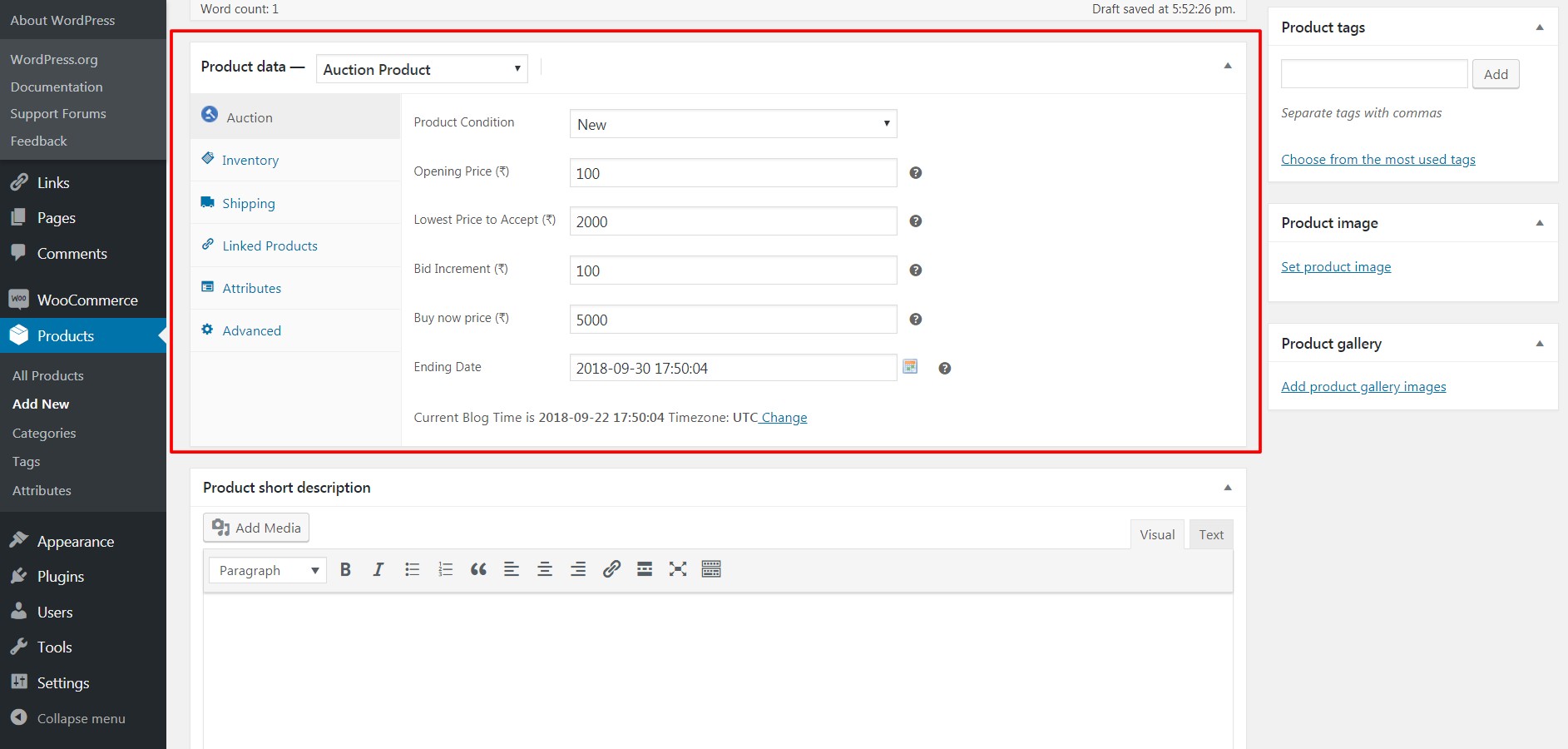Show help tip for Opening Price

click(915, 172)
